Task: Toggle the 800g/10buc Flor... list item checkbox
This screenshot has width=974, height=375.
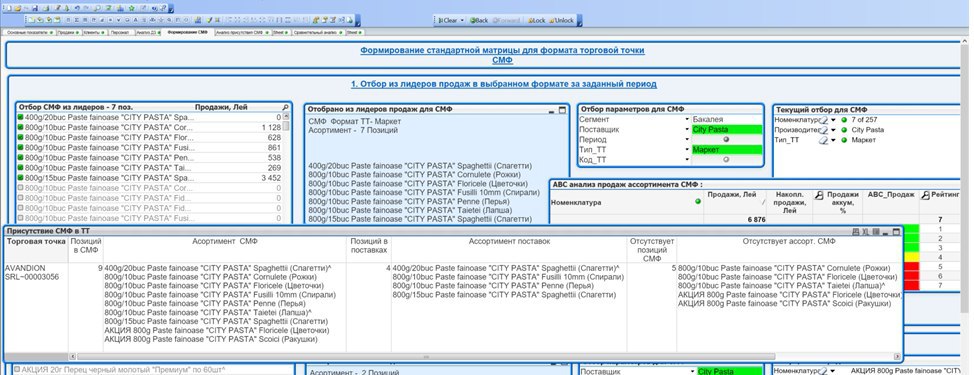Action: 20,137
